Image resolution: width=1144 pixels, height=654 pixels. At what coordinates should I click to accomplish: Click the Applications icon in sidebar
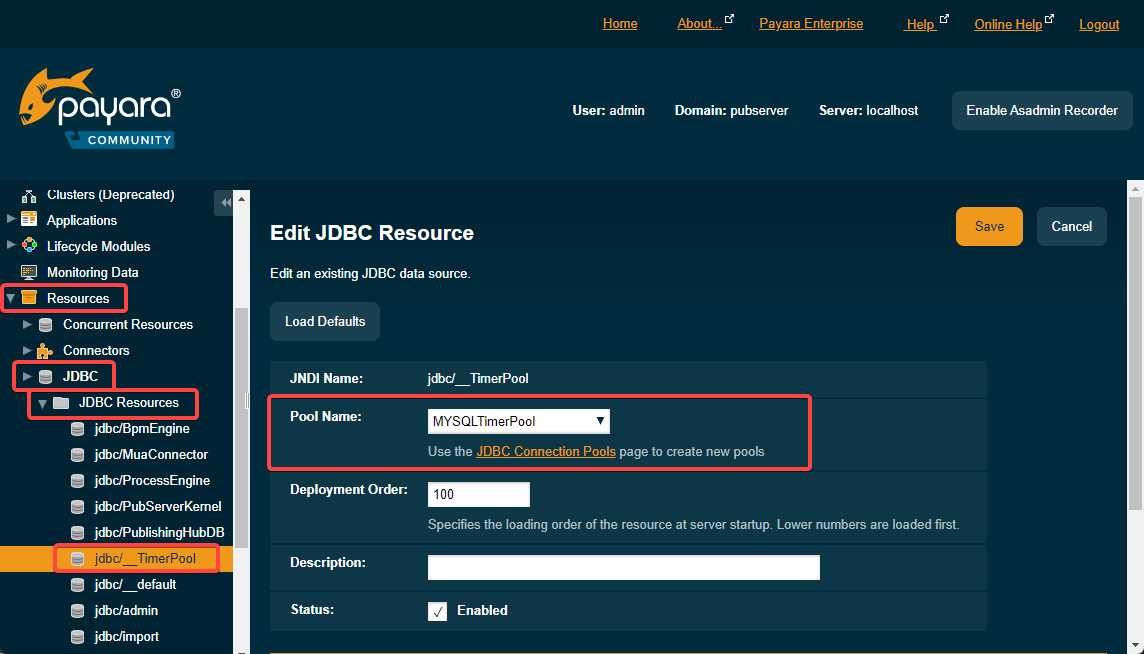click(x=29, y=220)
